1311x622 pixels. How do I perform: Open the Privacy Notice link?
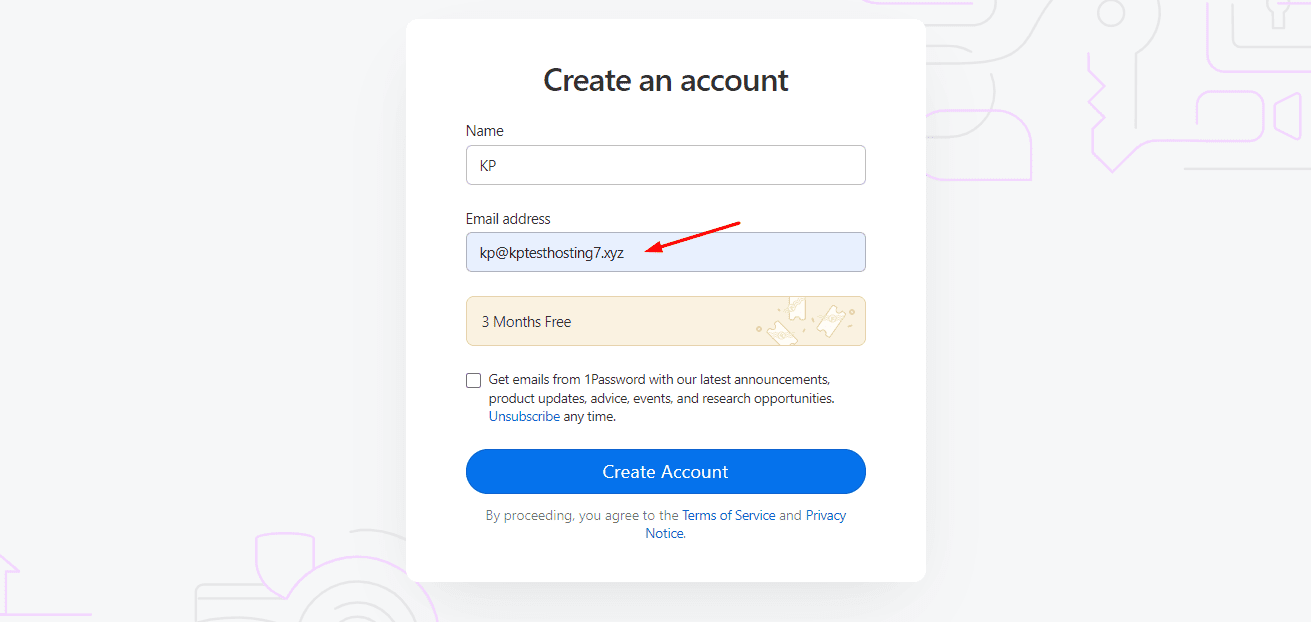tap(825, 516)
